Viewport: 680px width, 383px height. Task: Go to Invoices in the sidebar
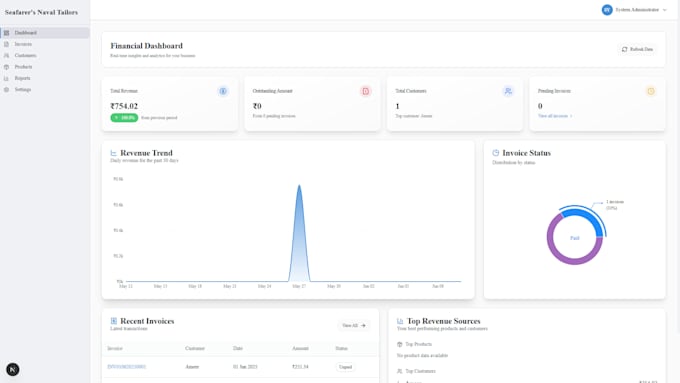pyautogui.click(x=45, y=44)
